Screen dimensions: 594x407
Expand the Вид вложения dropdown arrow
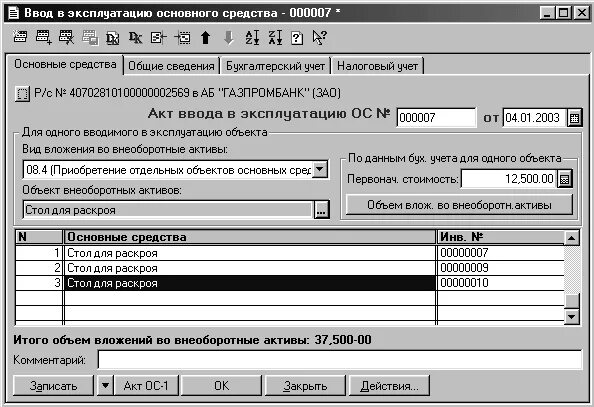pos(320,169)
